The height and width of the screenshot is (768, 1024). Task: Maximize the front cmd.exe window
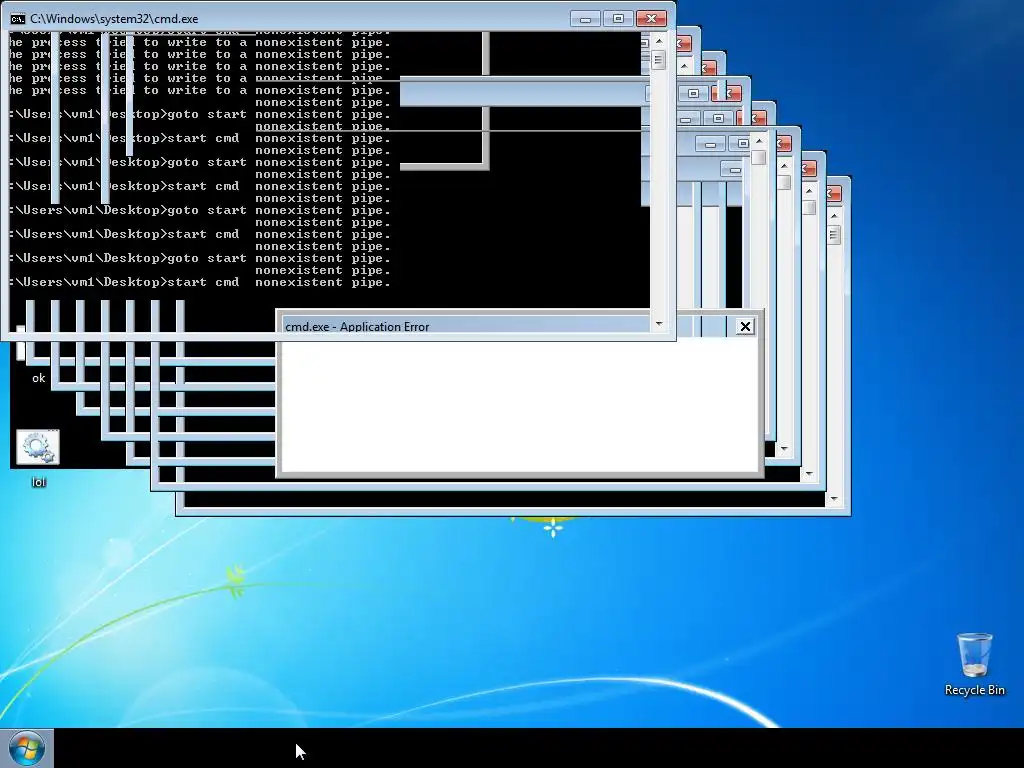point(618,19)
